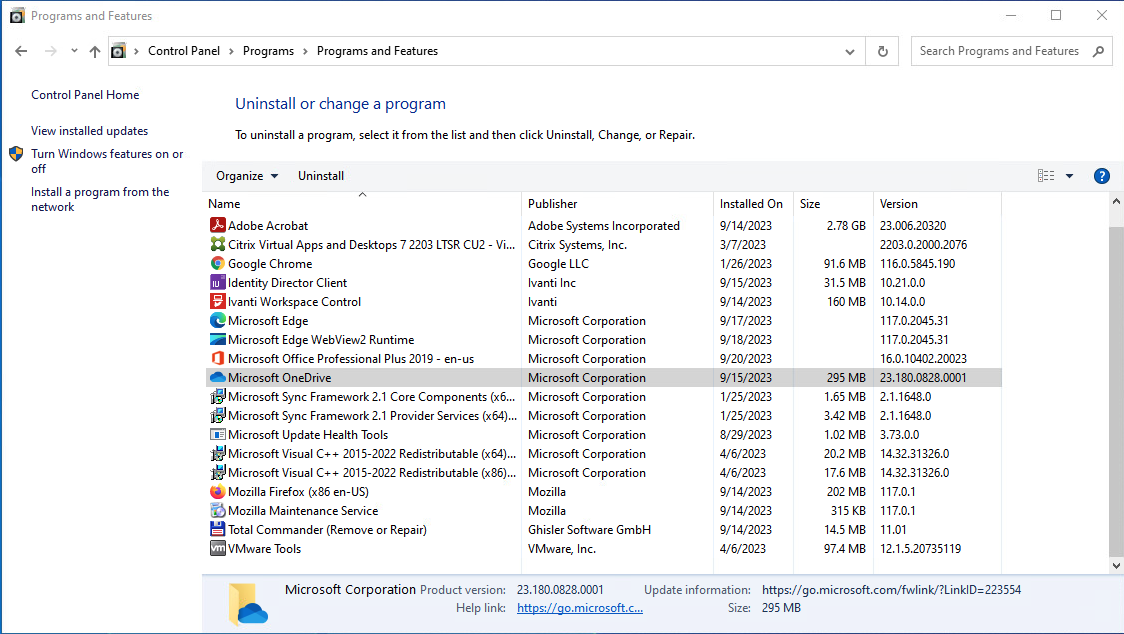Click the 2.78 GB size cell

[846, 225]
